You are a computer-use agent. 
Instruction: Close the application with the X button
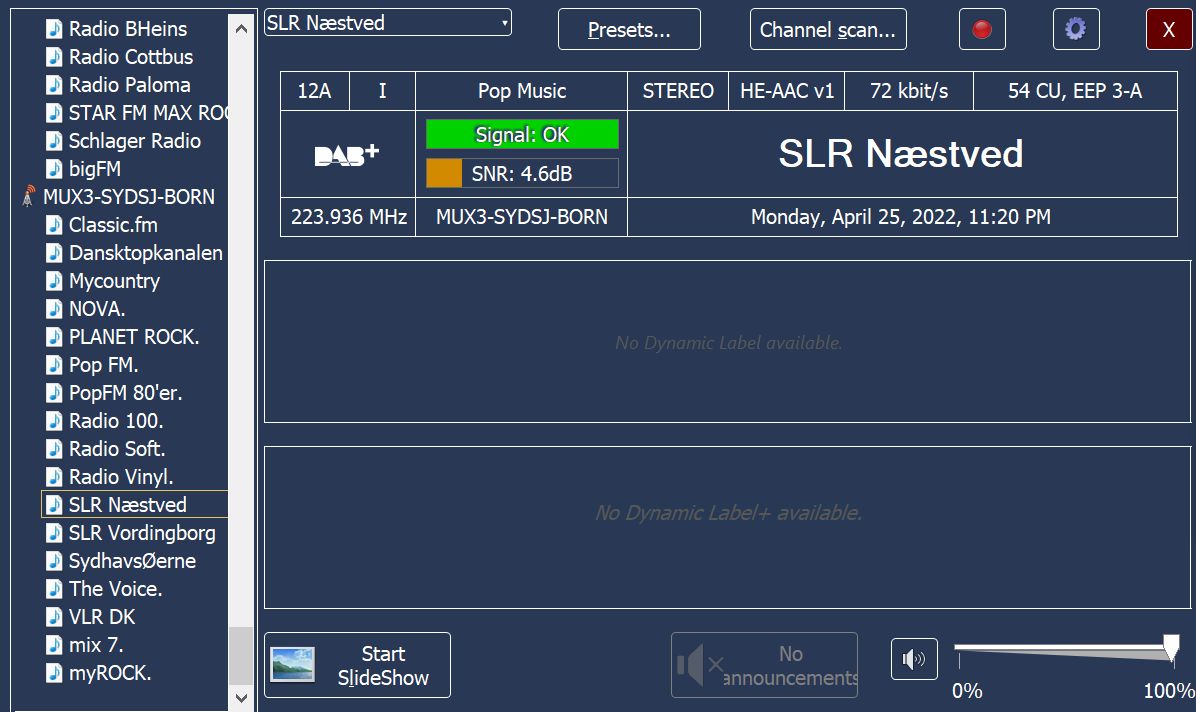pos(1169,29)
